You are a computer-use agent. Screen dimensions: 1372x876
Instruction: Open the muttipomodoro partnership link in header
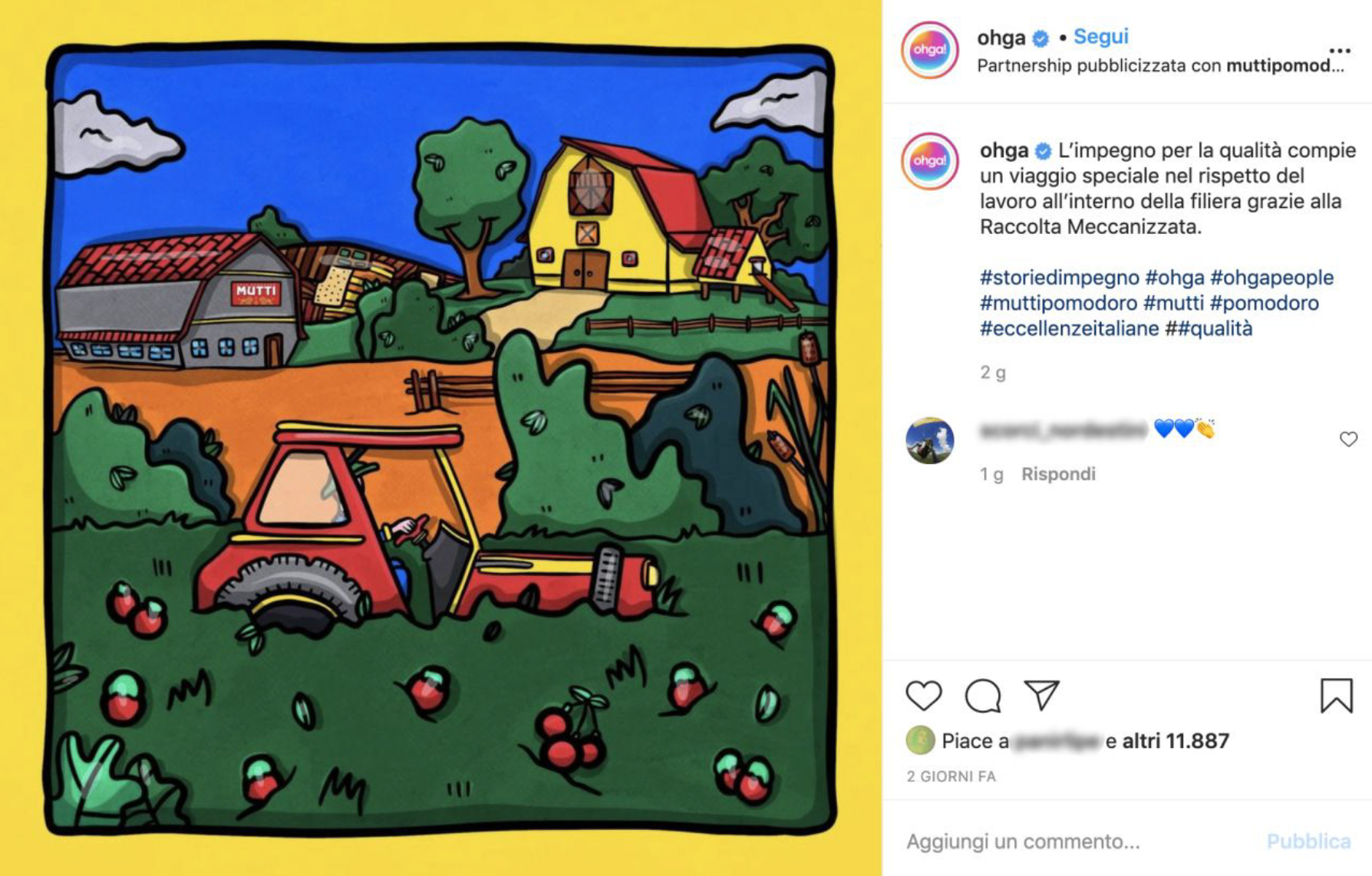point(1285,66)
